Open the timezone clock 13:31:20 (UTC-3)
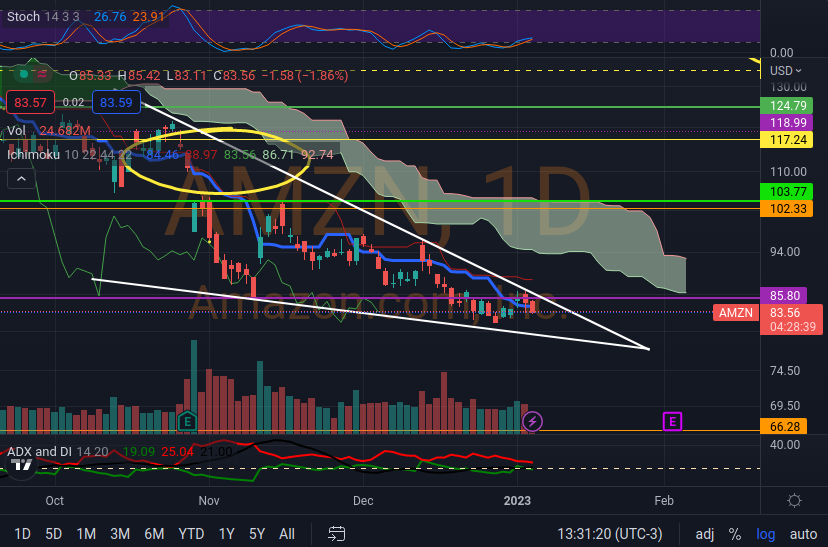The height and width of the screenshot is (547, 828). pos(609,534)
